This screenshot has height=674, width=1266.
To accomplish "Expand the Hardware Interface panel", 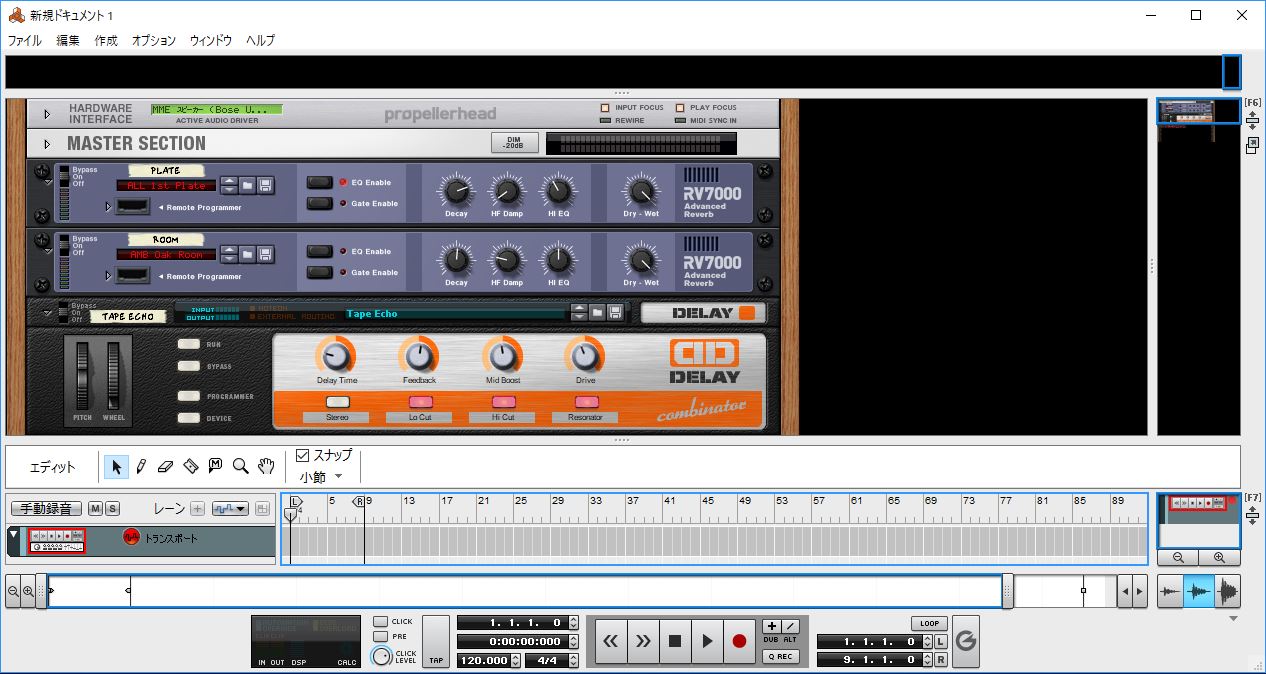I will [x=46, y=114].
